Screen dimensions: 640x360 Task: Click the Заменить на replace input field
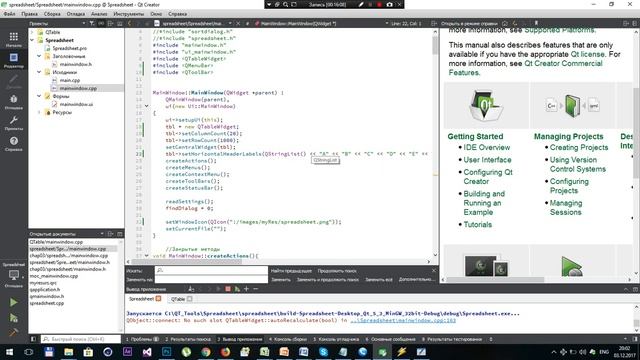pos(211,279)
